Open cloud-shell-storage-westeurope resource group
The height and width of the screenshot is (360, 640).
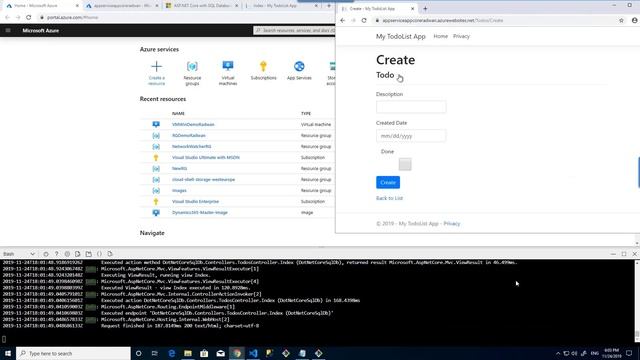point(203,180)
